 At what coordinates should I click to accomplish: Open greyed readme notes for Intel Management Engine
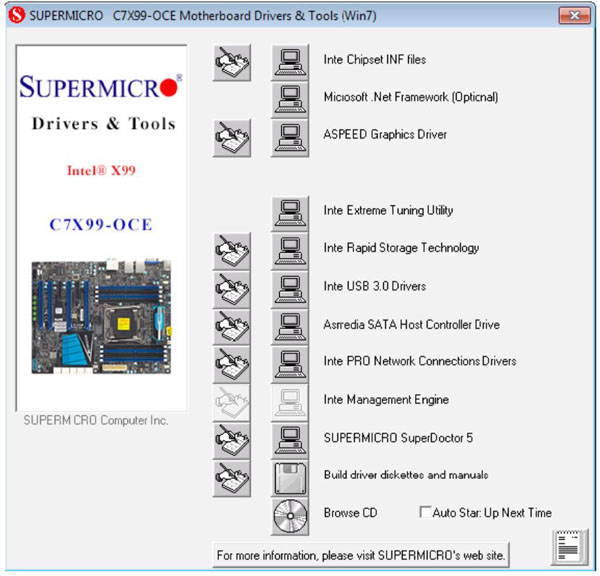232,403
